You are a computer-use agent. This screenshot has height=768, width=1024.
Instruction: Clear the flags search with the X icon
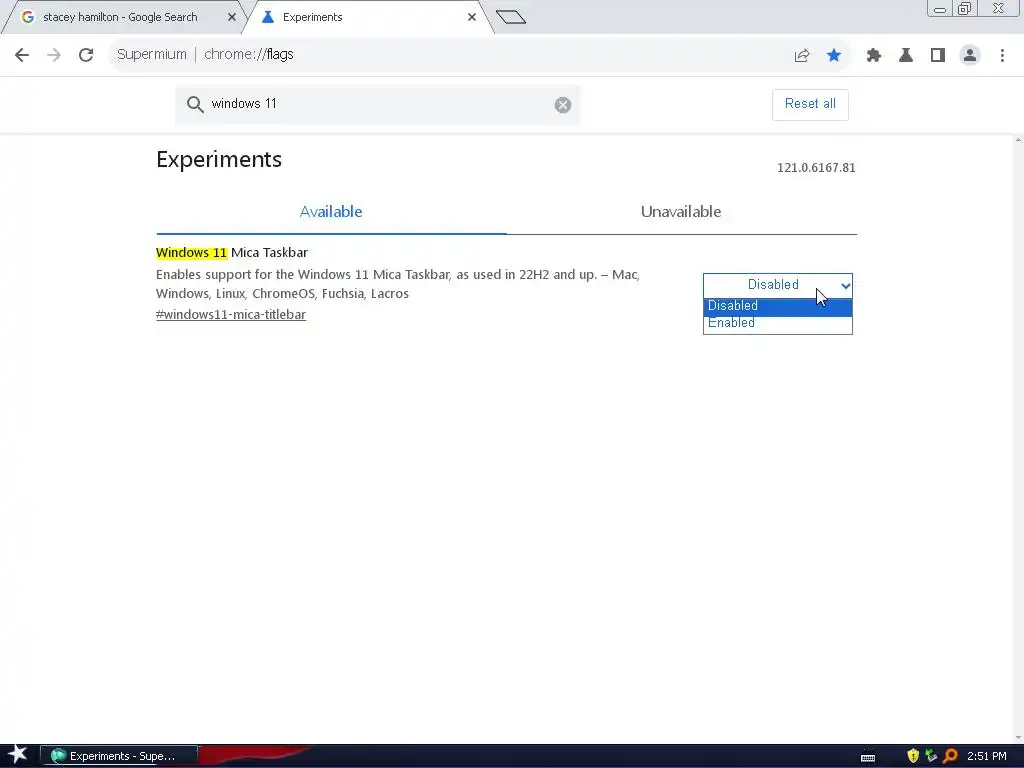click(x=563, y=104)
